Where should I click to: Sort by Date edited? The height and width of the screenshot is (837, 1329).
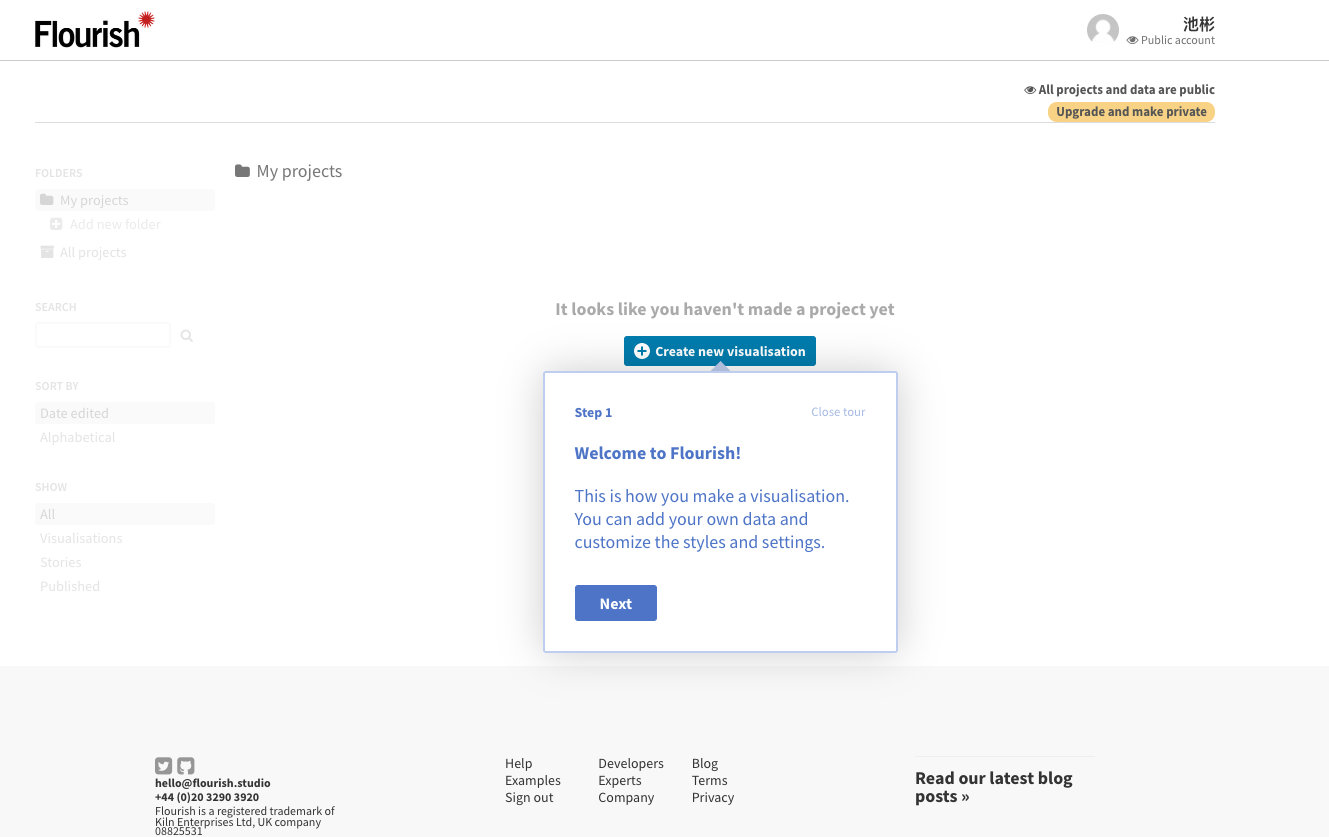tap(125, 413)
